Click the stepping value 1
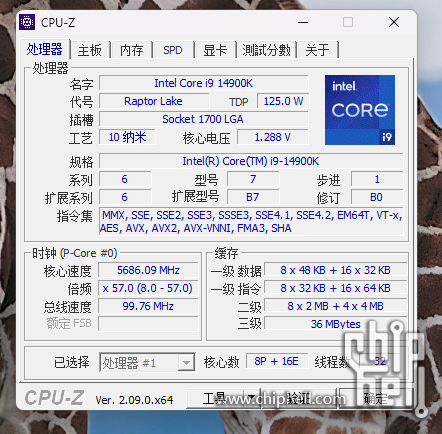 click(377, 179)
